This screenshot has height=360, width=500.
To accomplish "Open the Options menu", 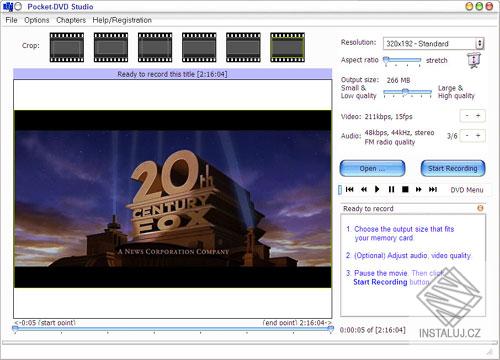I will [37, 20].
